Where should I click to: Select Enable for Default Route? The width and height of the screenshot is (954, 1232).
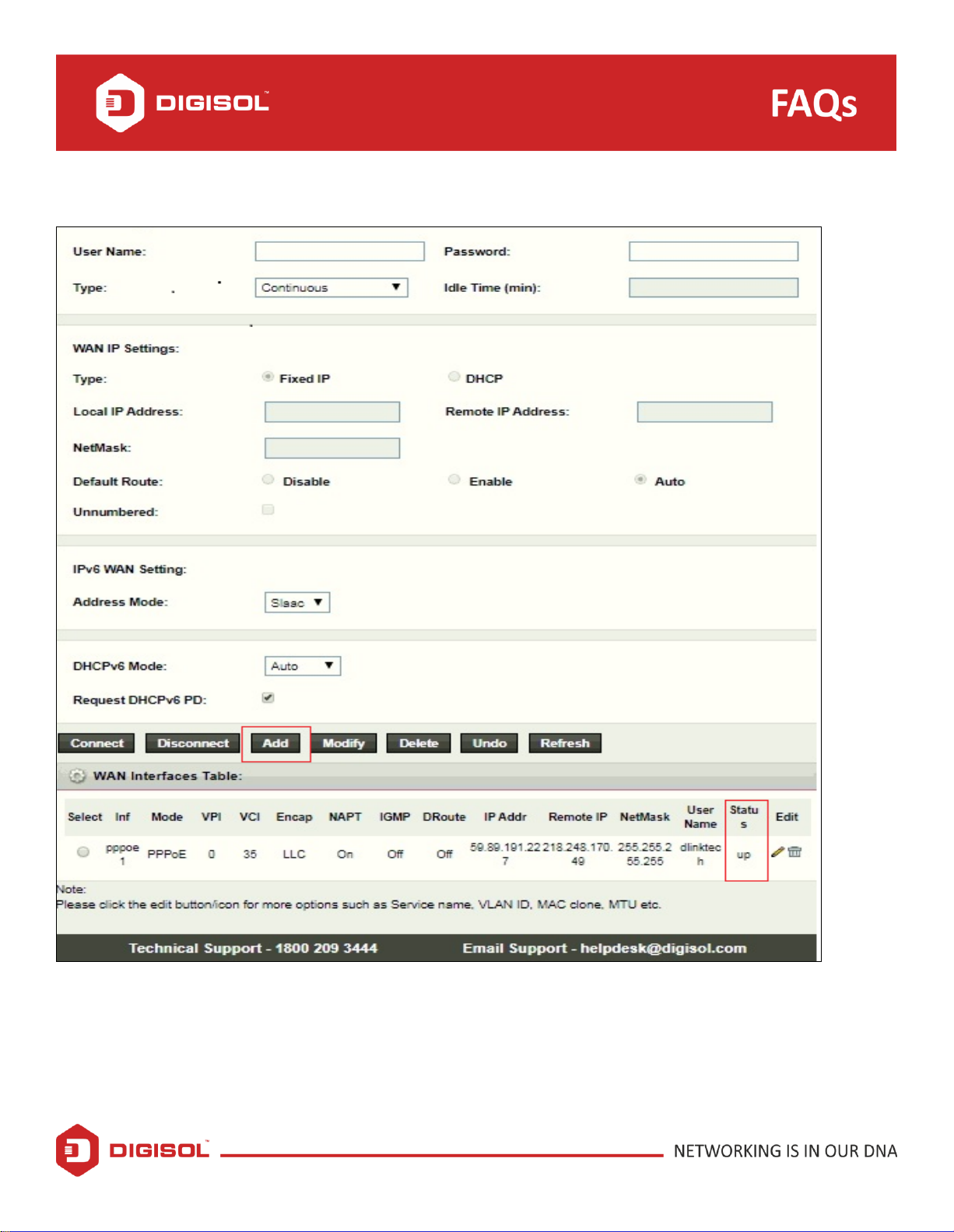tap(454, 479)
